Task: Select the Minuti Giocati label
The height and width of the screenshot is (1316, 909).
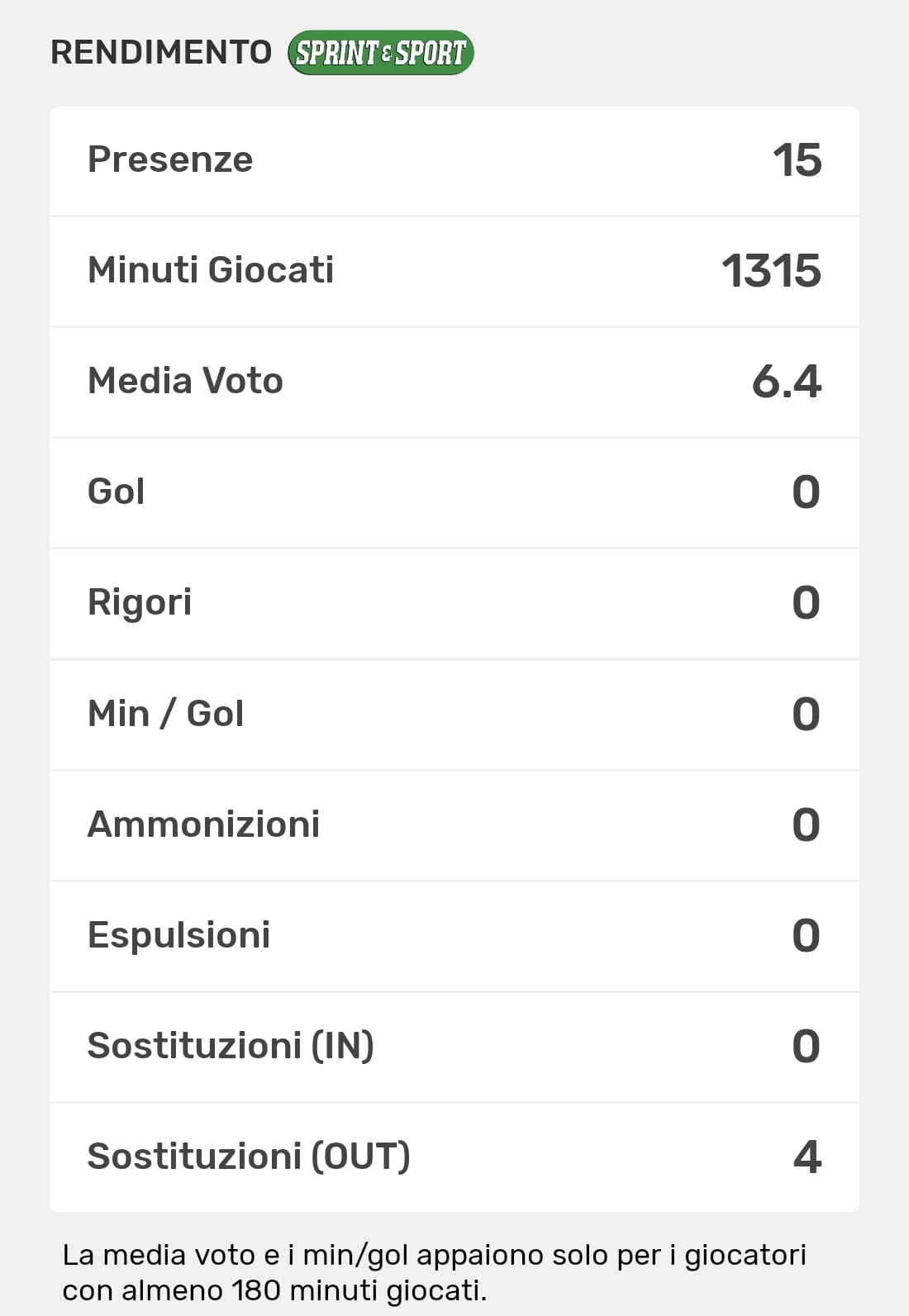Action: pyautogui.click(x=211, y=270)
